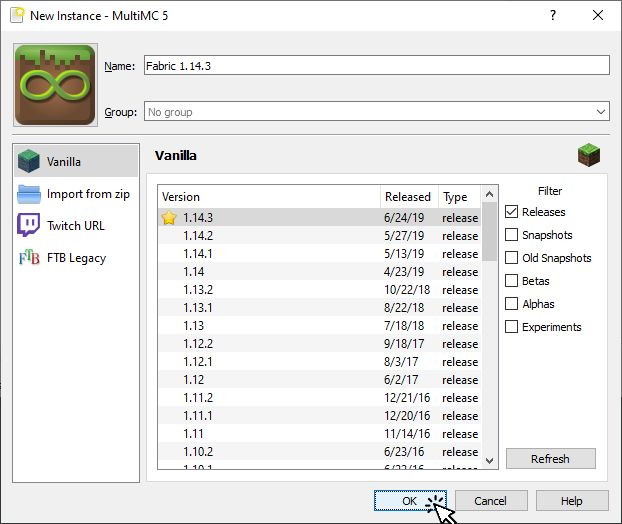
Task: Select the Vanilla page in the sidebar
Action: [x=76, y=161]
